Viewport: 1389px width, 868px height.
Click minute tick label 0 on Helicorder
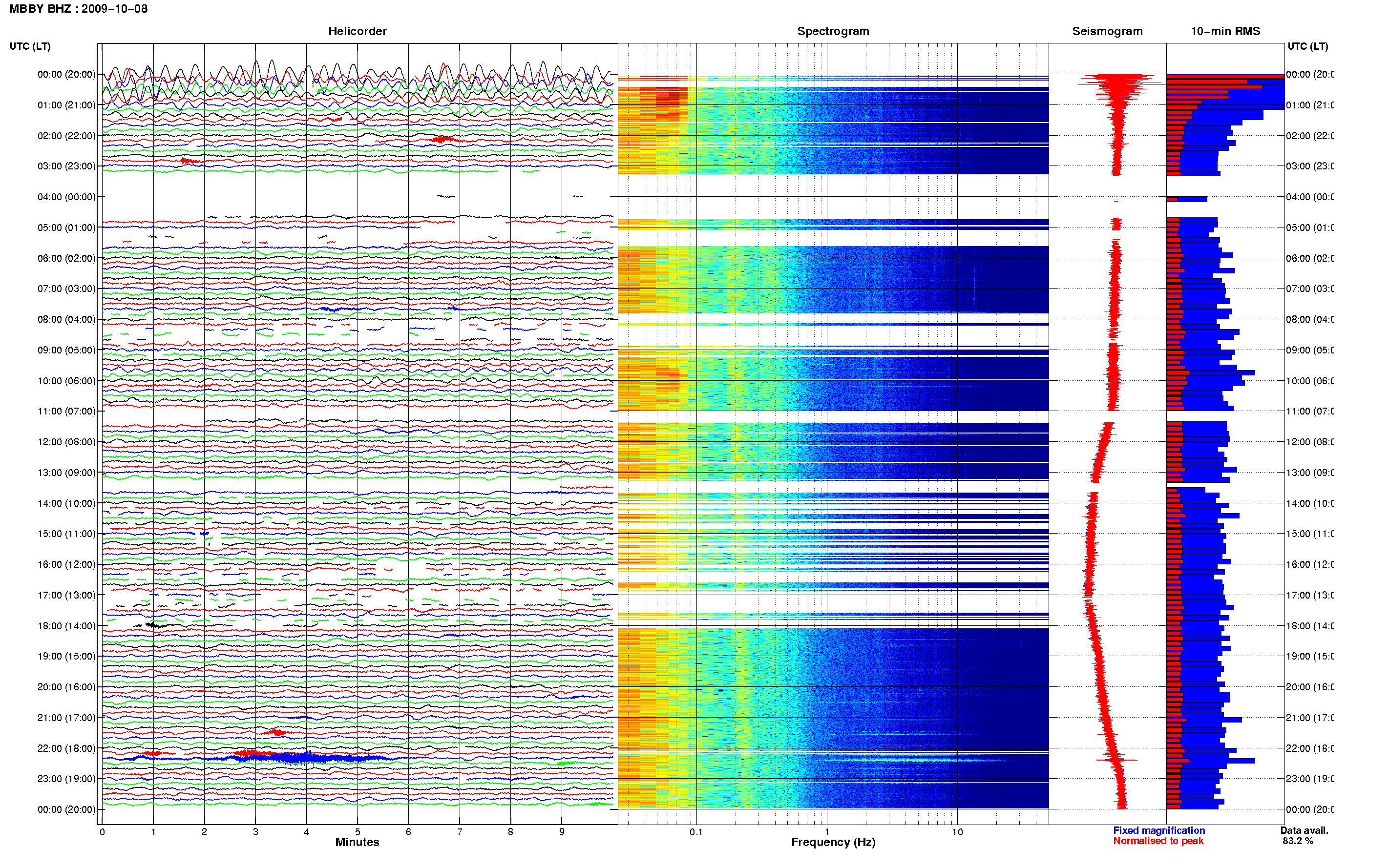point(102,832)
